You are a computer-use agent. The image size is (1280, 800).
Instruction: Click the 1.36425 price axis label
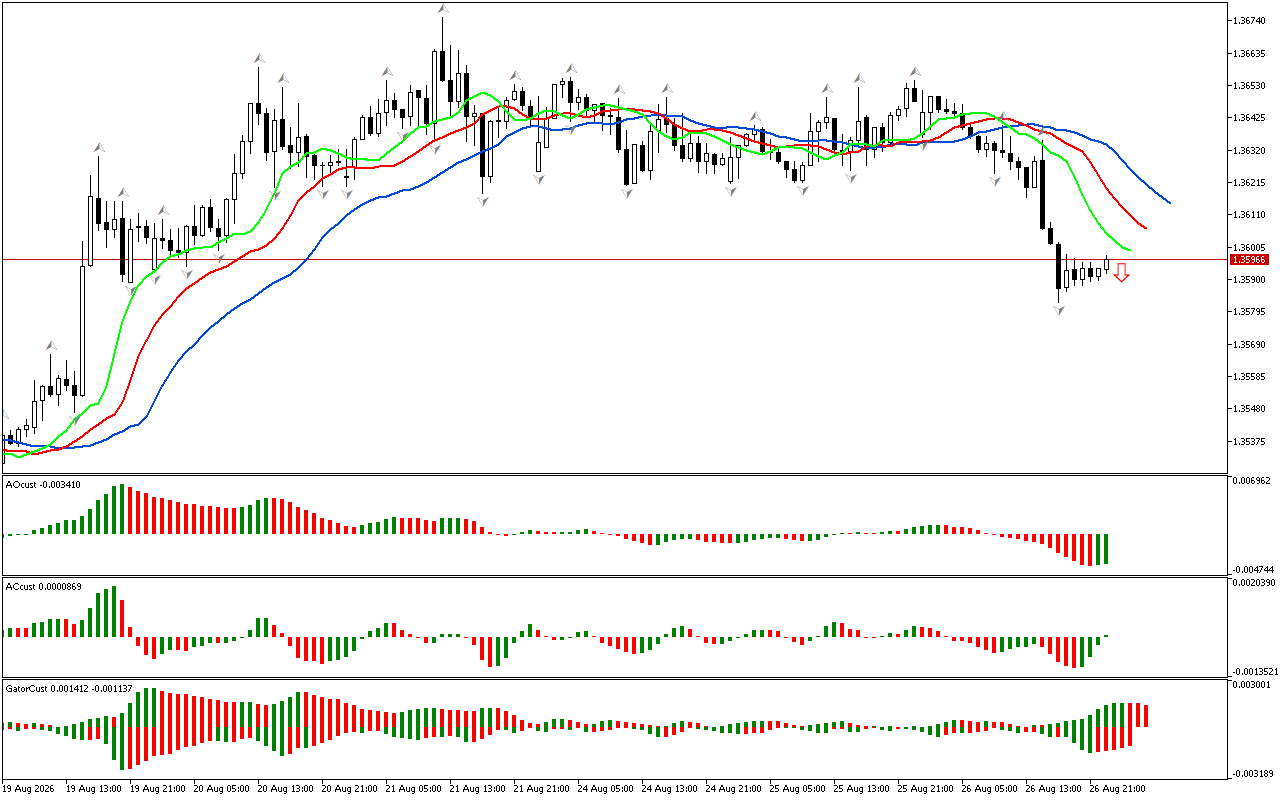pyautogui.click(x=1249, y=119)
